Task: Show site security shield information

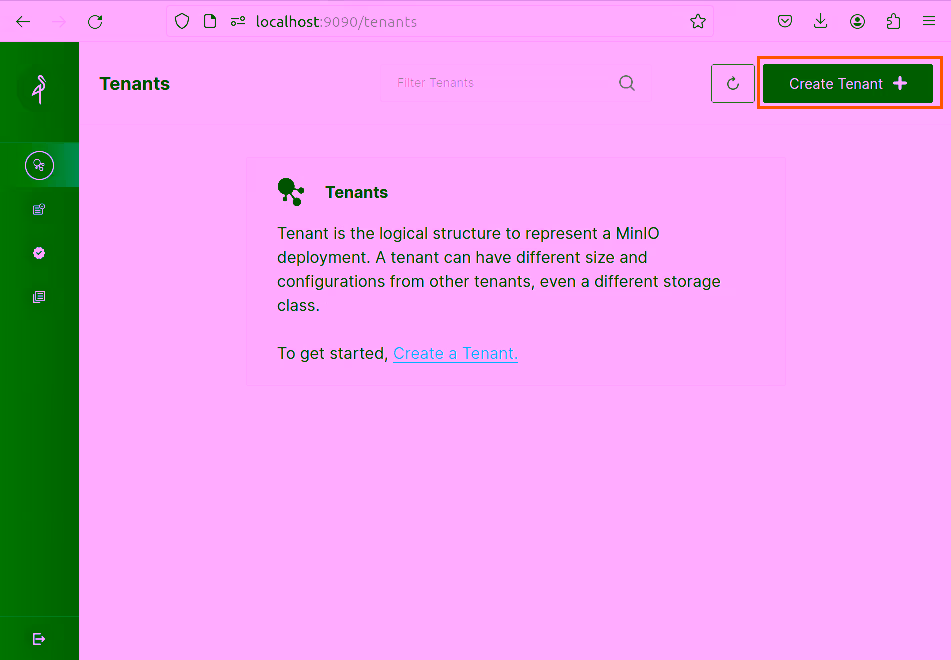Action: pyautogui.click(x=181, y=21)
